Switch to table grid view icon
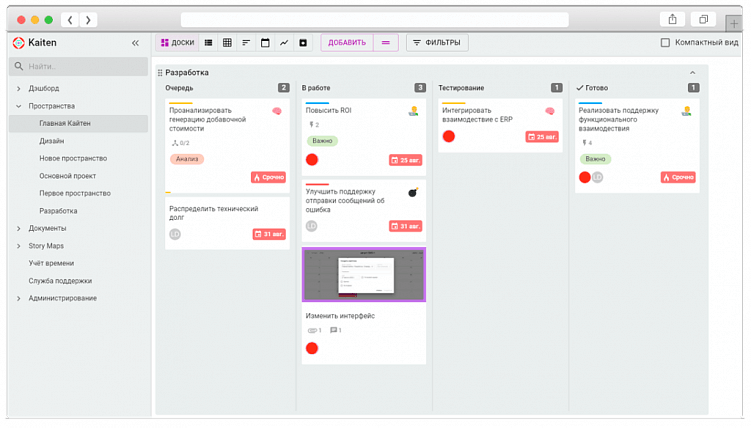The width and height of the screenshot is (751, 428). tap(227, 43)
